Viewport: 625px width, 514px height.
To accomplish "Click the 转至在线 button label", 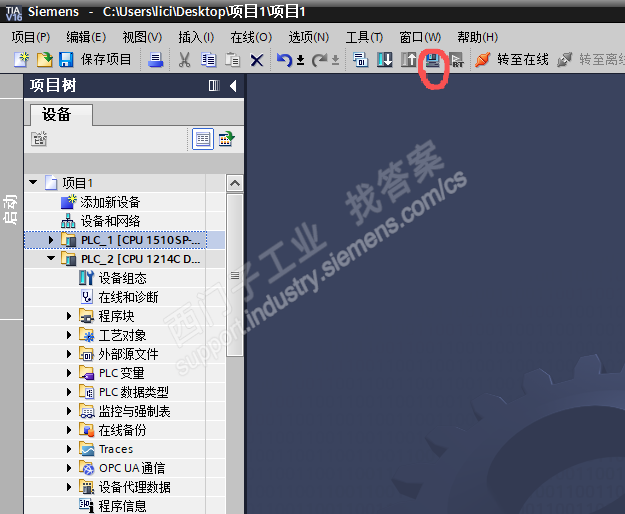I will point(523,60).
